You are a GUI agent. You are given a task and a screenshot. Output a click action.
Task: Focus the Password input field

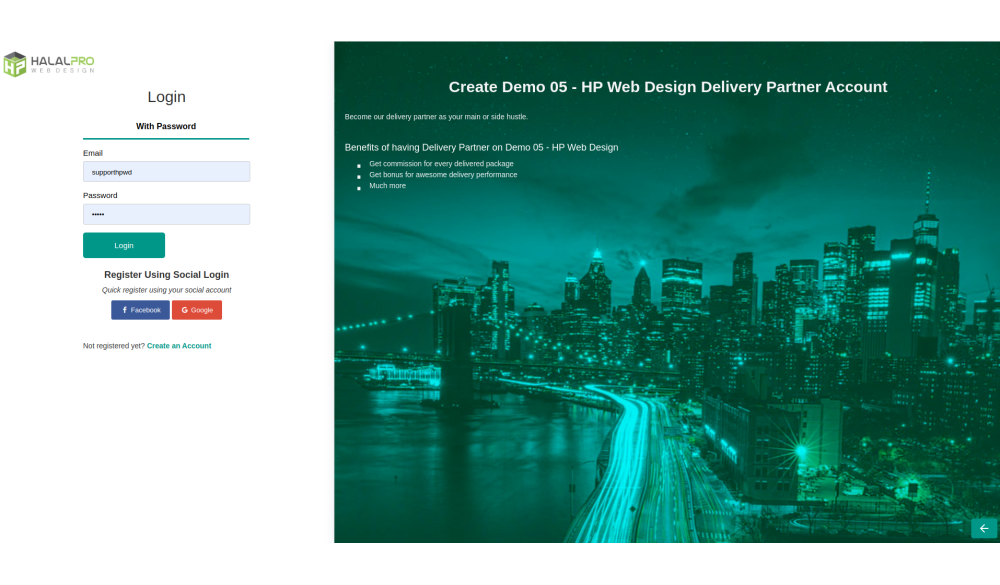click(x=166, y=214)
